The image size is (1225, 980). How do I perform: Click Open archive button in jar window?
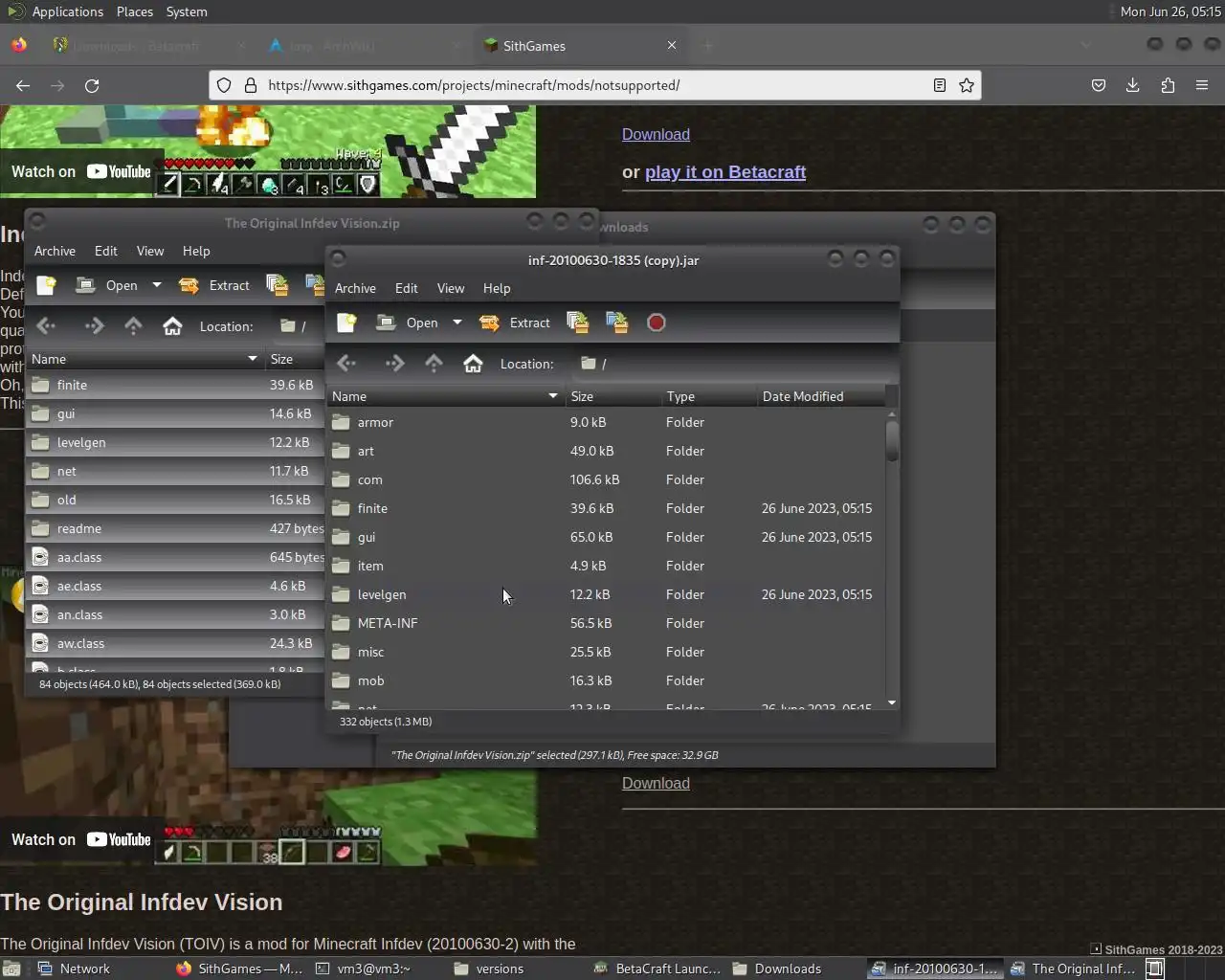tap(408, 323)
